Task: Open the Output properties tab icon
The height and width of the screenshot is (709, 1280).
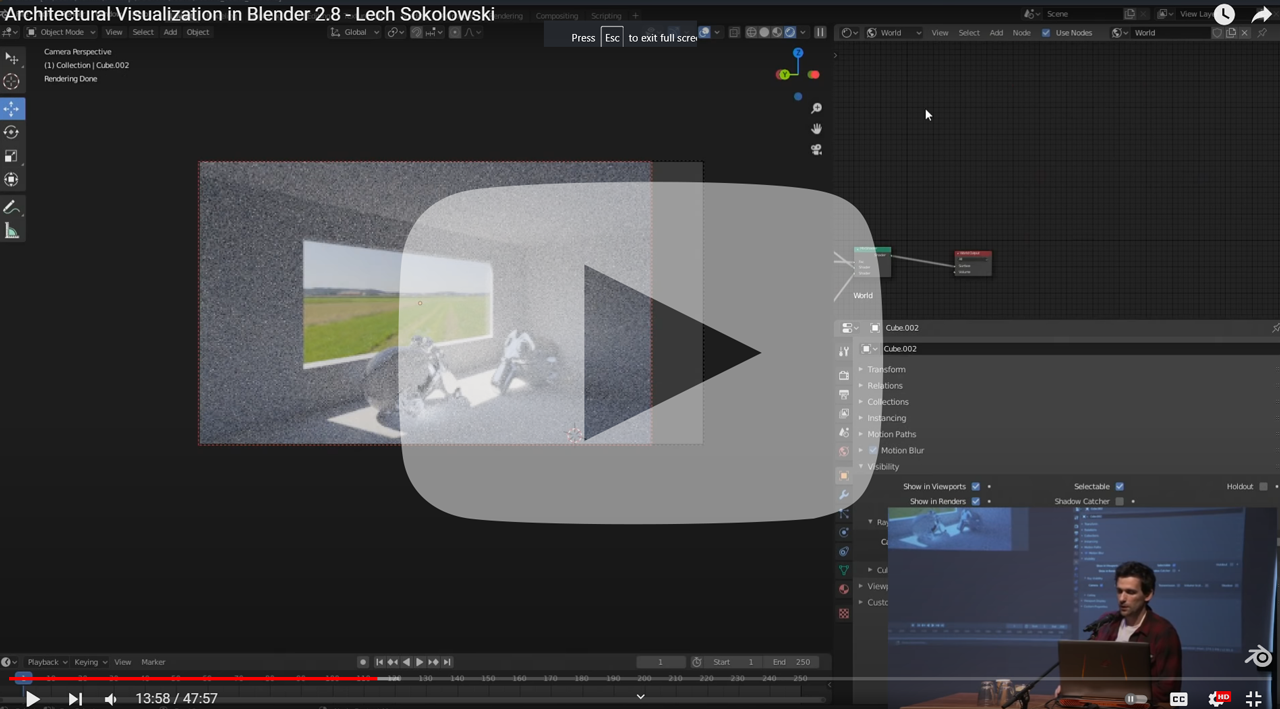Action: click(x=844, y=394)
